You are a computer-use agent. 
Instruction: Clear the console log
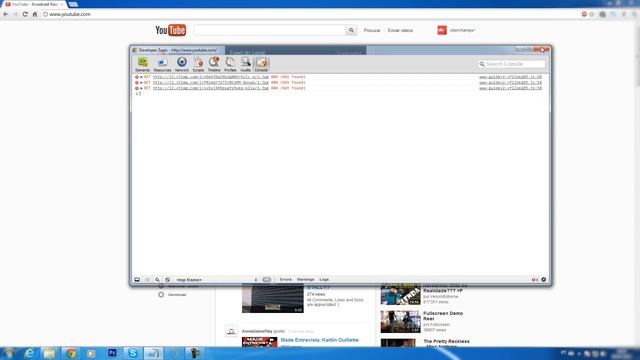click(167, 280)
